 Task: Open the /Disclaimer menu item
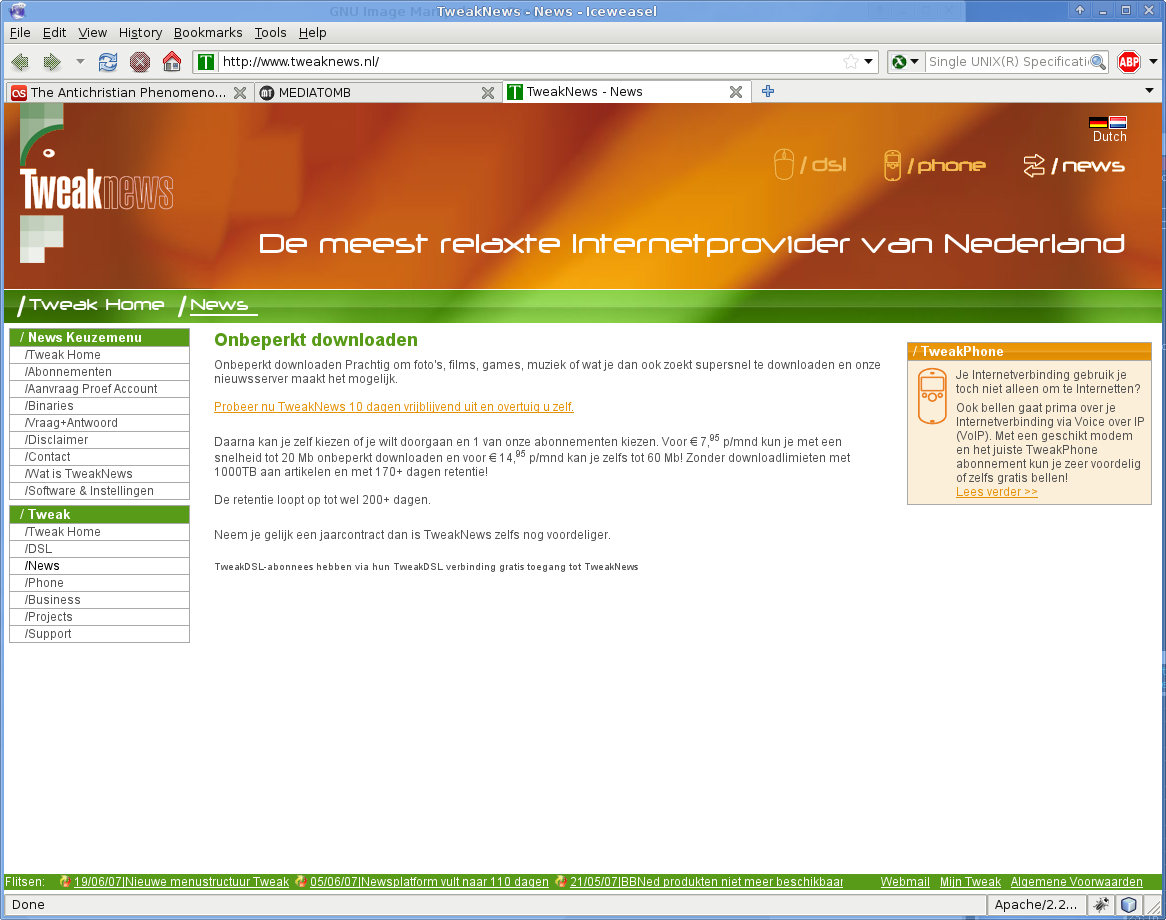pyautogui.click(x=100, y=440)
